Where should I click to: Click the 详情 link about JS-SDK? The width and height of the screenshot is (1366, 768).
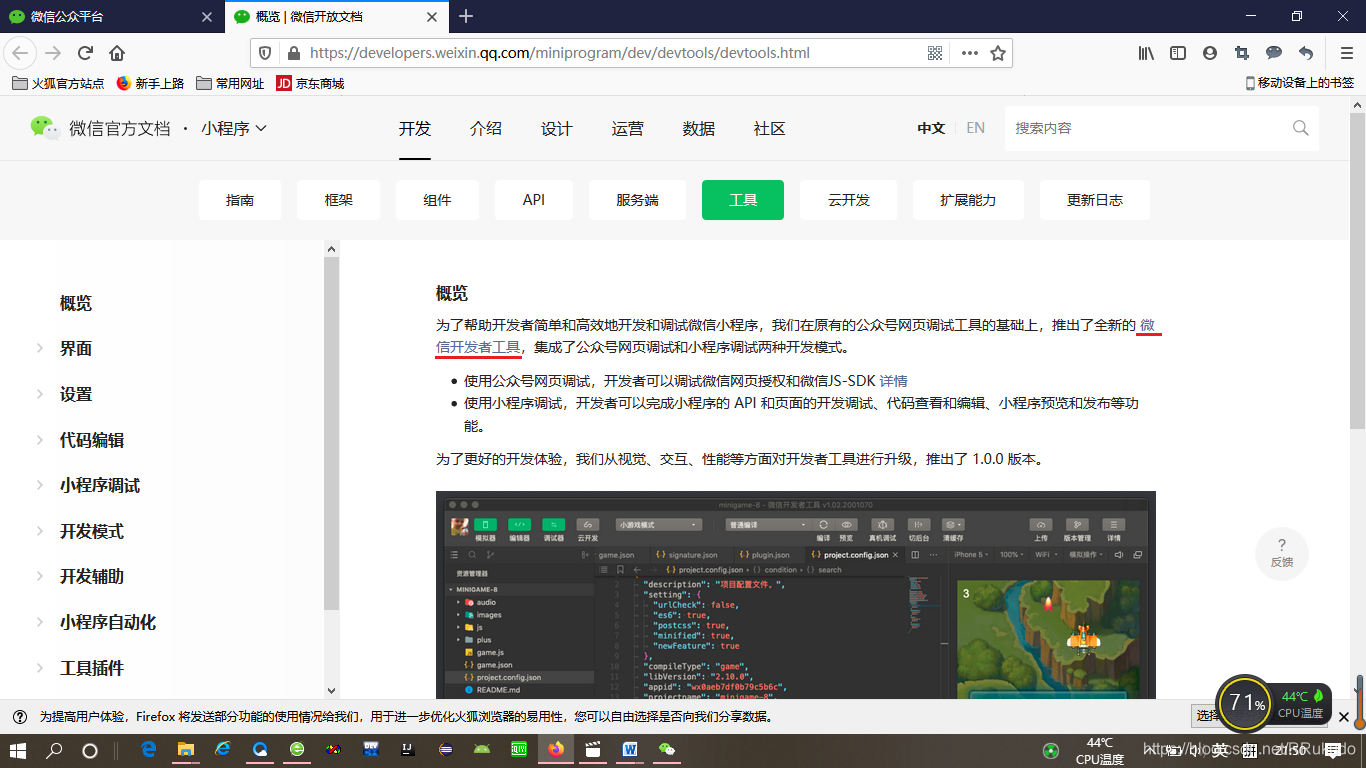pos(893,382)
